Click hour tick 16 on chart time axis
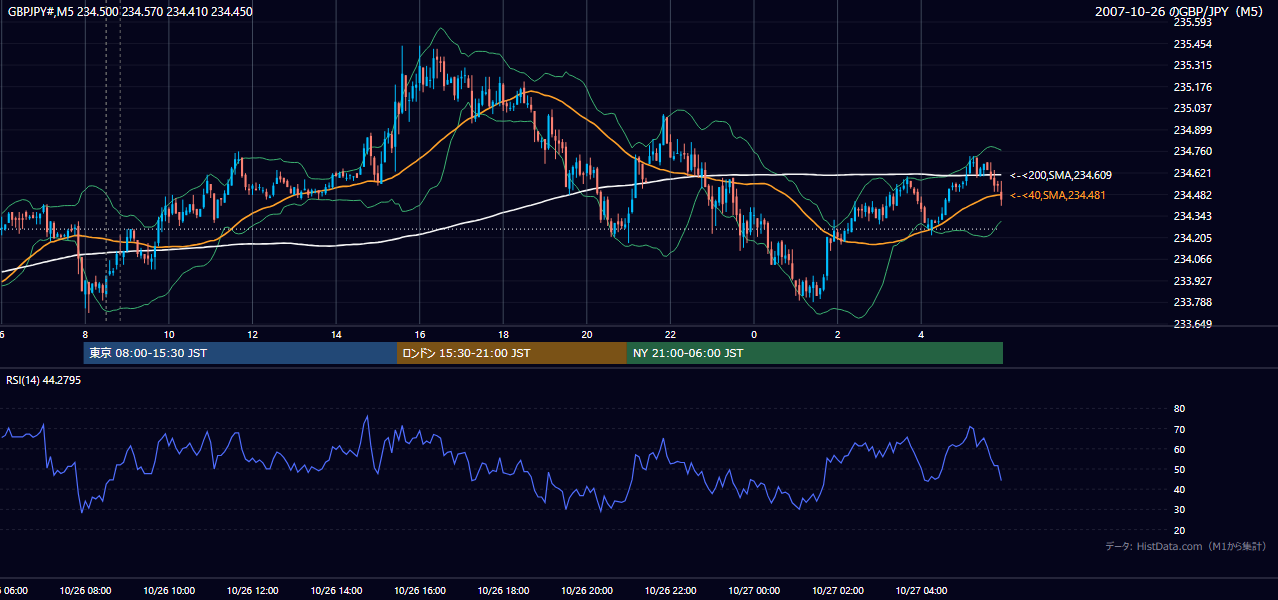This screenshot has height=600, width=1278. [x=420, y=334]
